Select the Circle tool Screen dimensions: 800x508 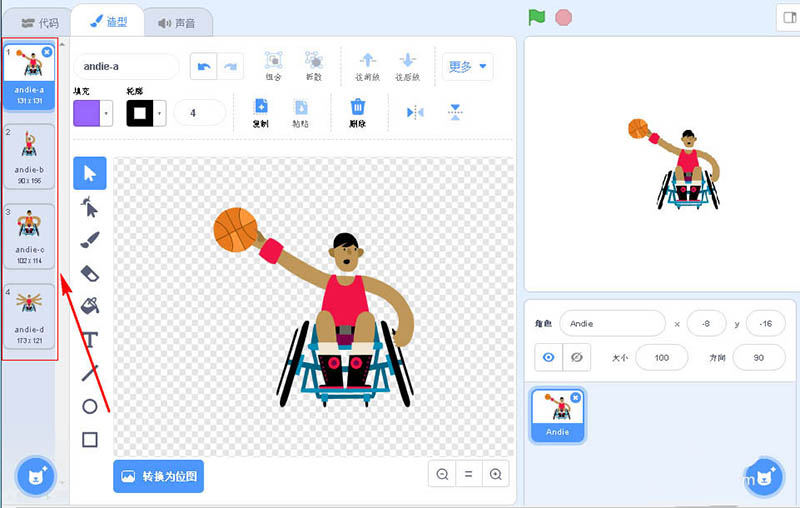click(x=90, y=407)
